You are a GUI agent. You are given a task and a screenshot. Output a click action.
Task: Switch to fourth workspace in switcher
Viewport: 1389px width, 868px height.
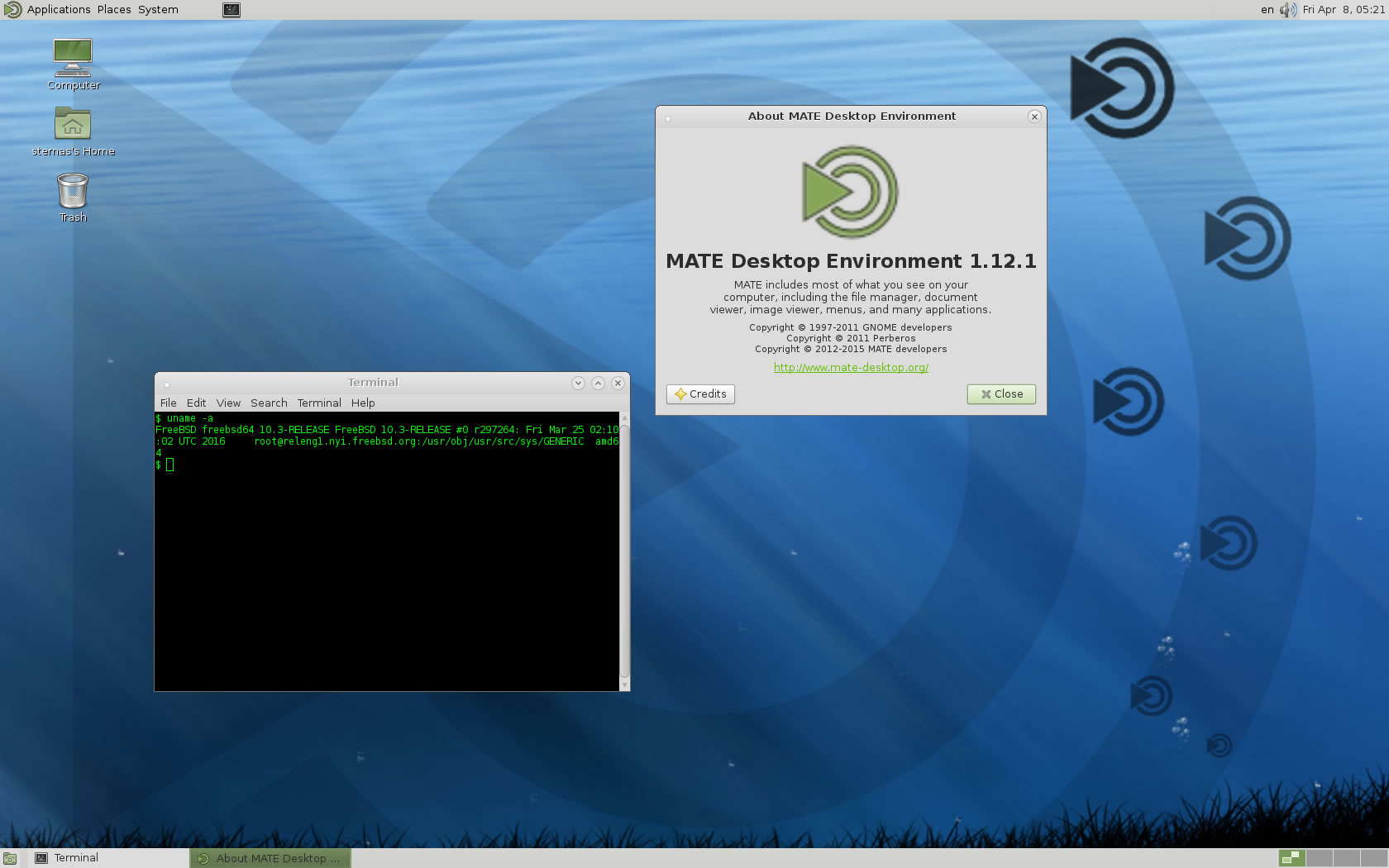coord(1374,858)
